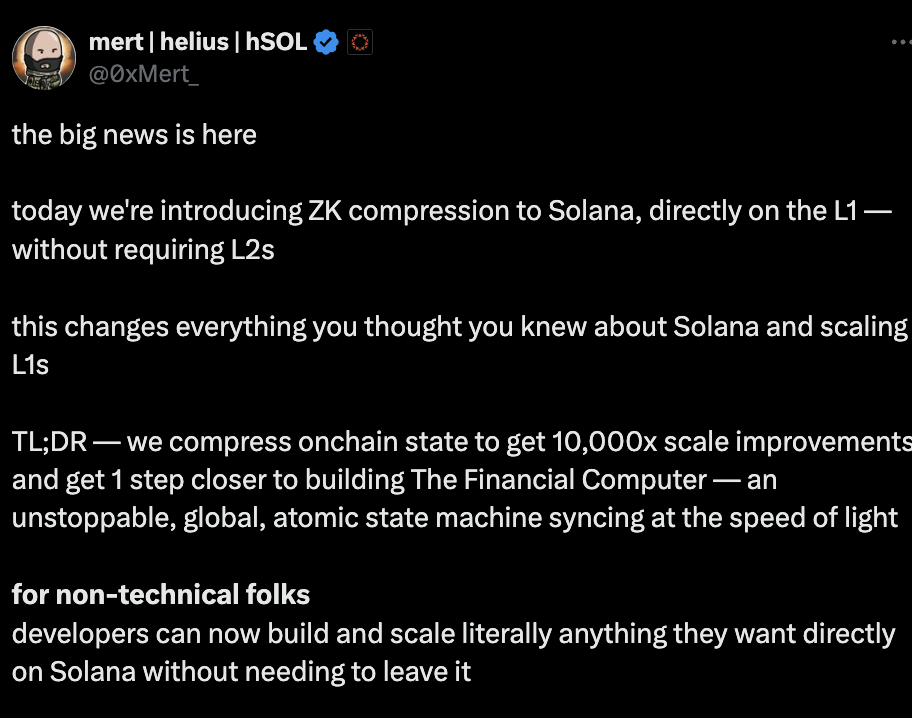Click the line "without requiring L2s"

143,249
